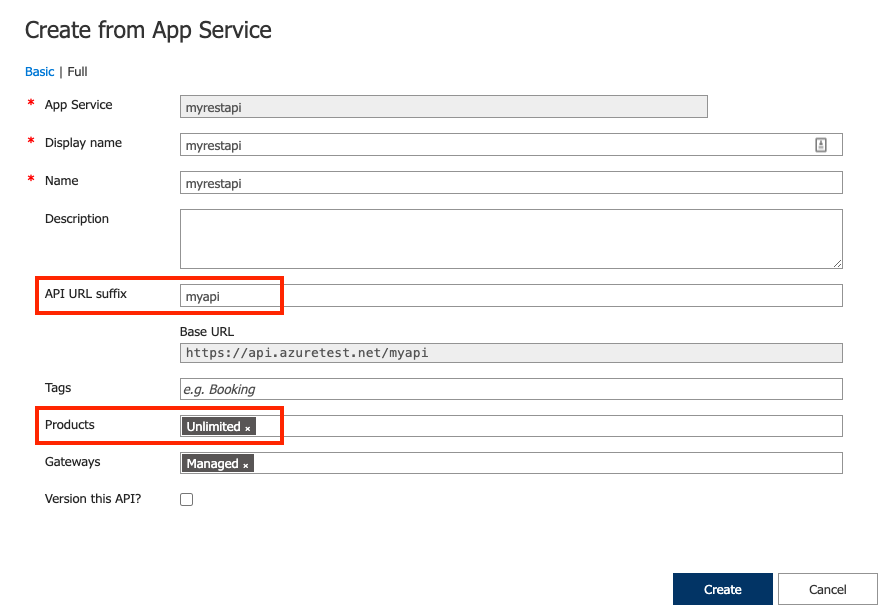
Task: Switch to the Full view tab
Action: tap(77, 72)
